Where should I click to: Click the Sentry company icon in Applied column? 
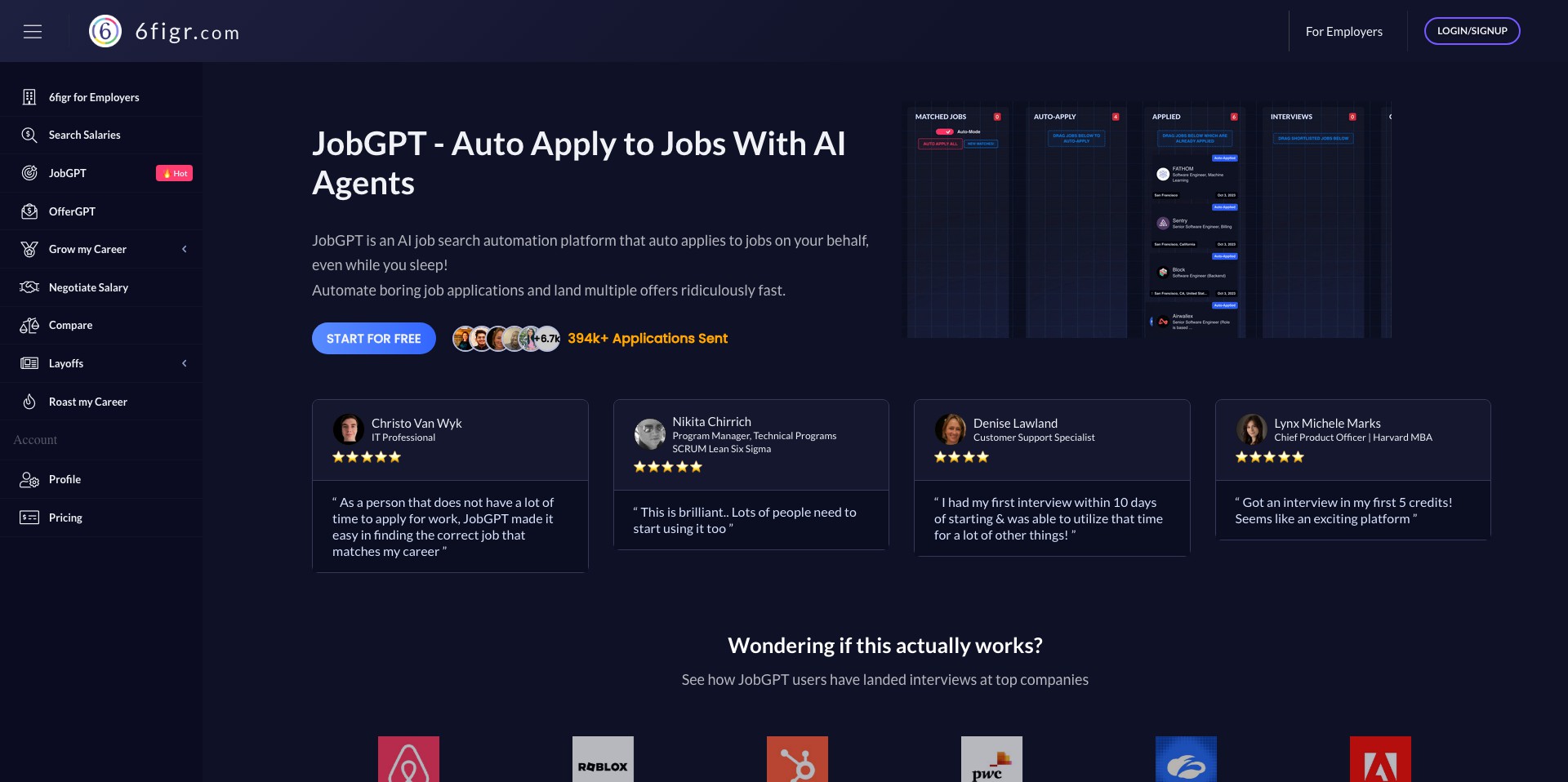[1163, 223]
